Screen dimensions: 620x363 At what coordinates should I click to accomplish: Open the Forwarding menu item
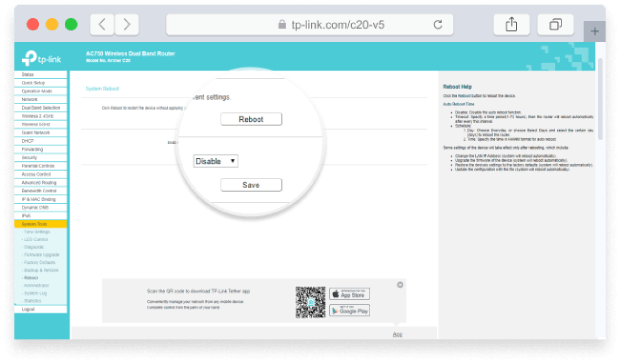41,149
